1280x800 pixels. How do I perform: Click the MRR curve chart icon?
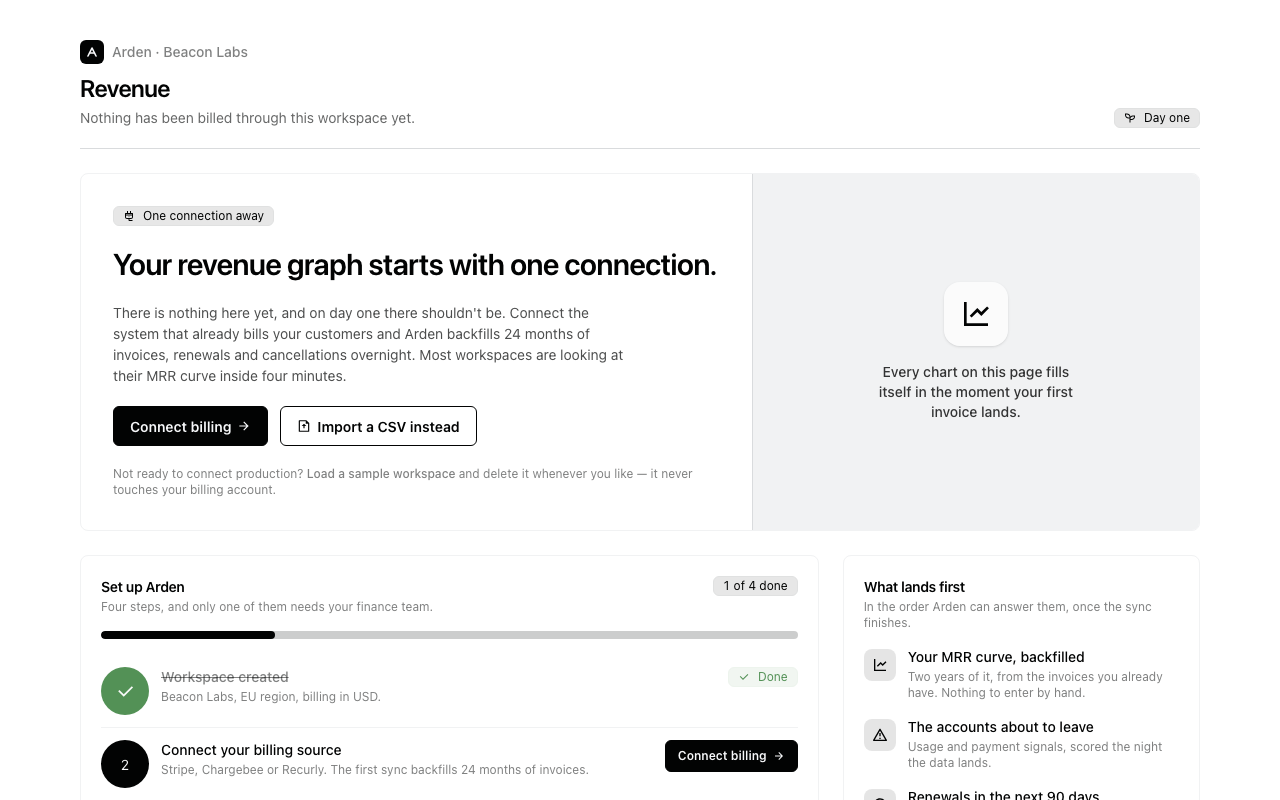pos(880,665)
